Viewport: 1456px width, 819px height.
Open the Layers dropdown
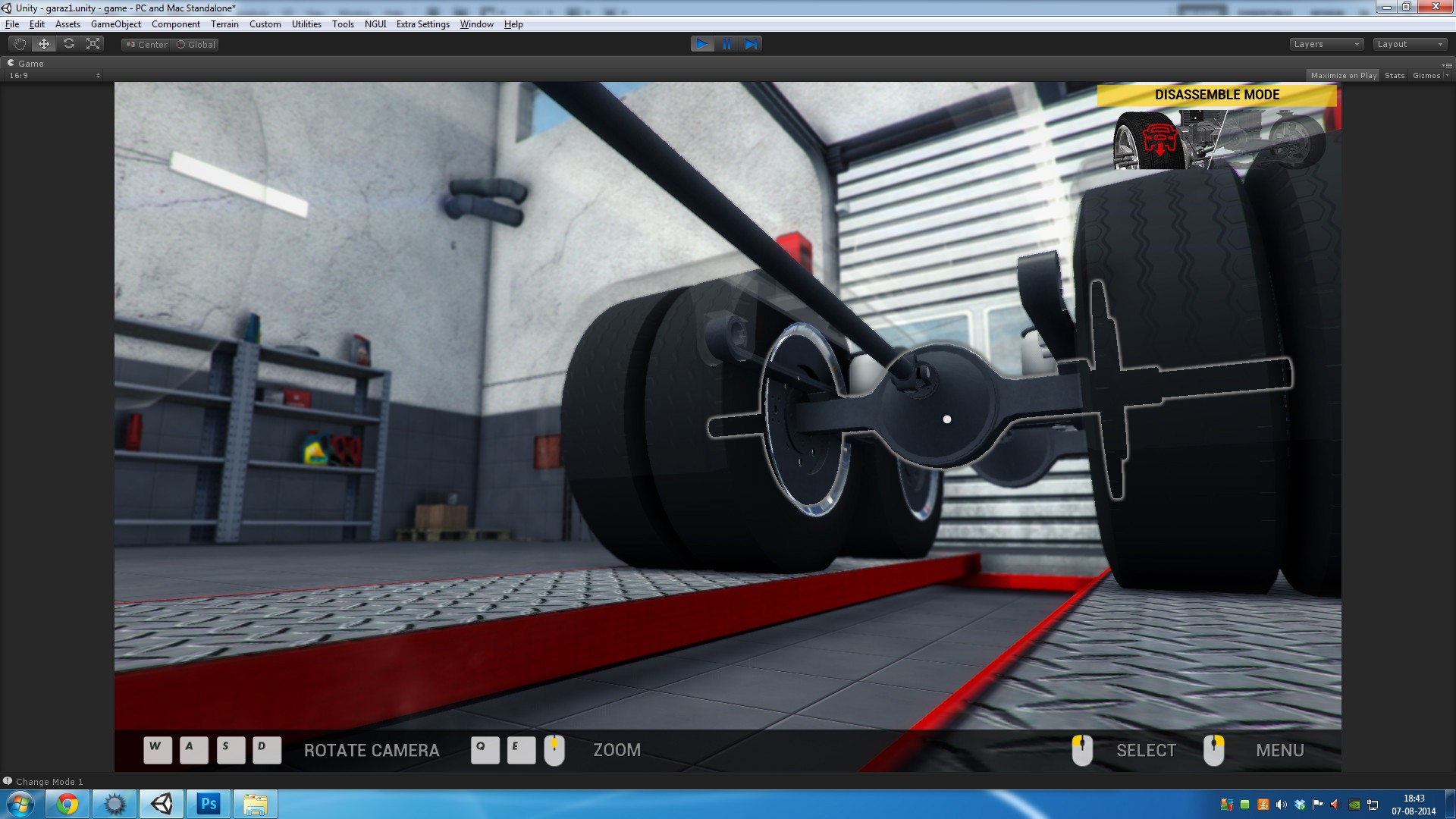pos(1326,44)
